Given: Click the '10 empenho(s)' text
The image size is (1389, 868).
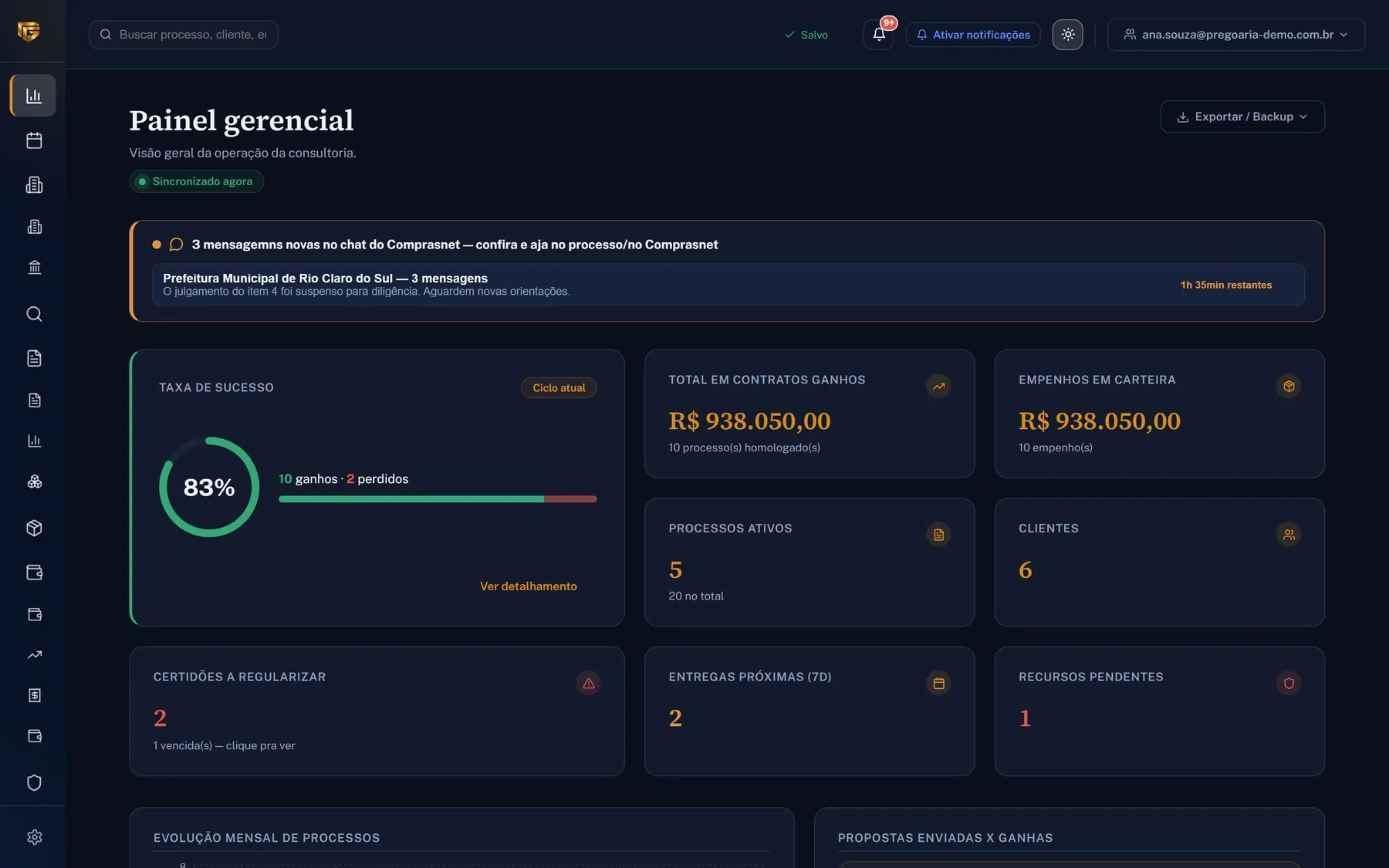Looking at the screenshot, I should (1056, 448).
